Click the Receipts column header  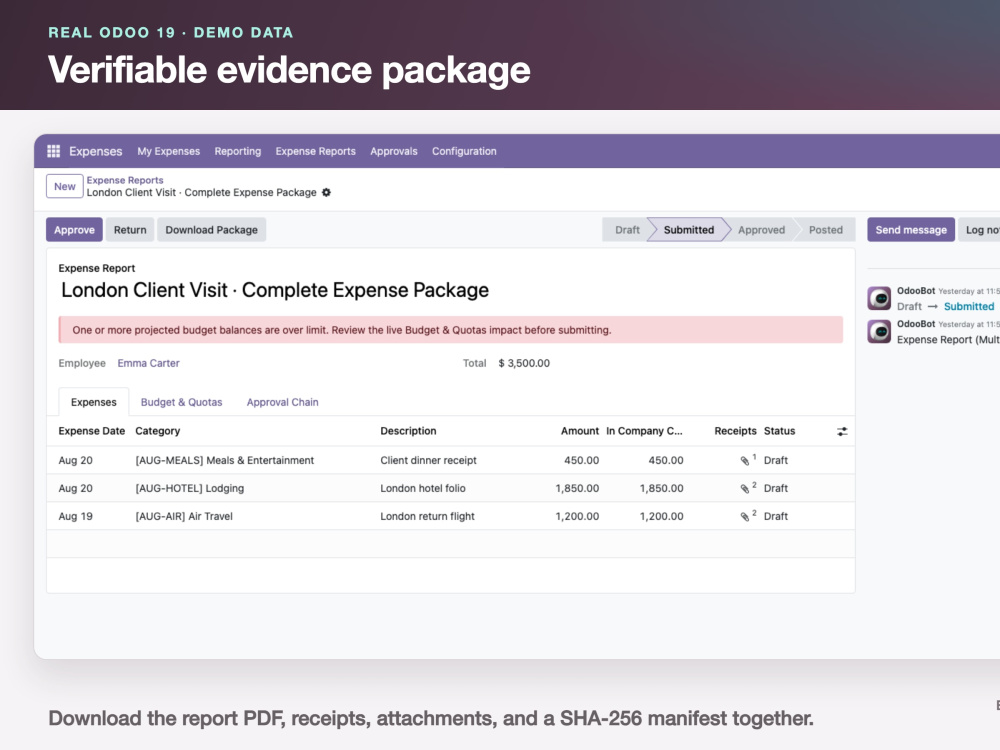pyautogui.click(x=735, y=431)
